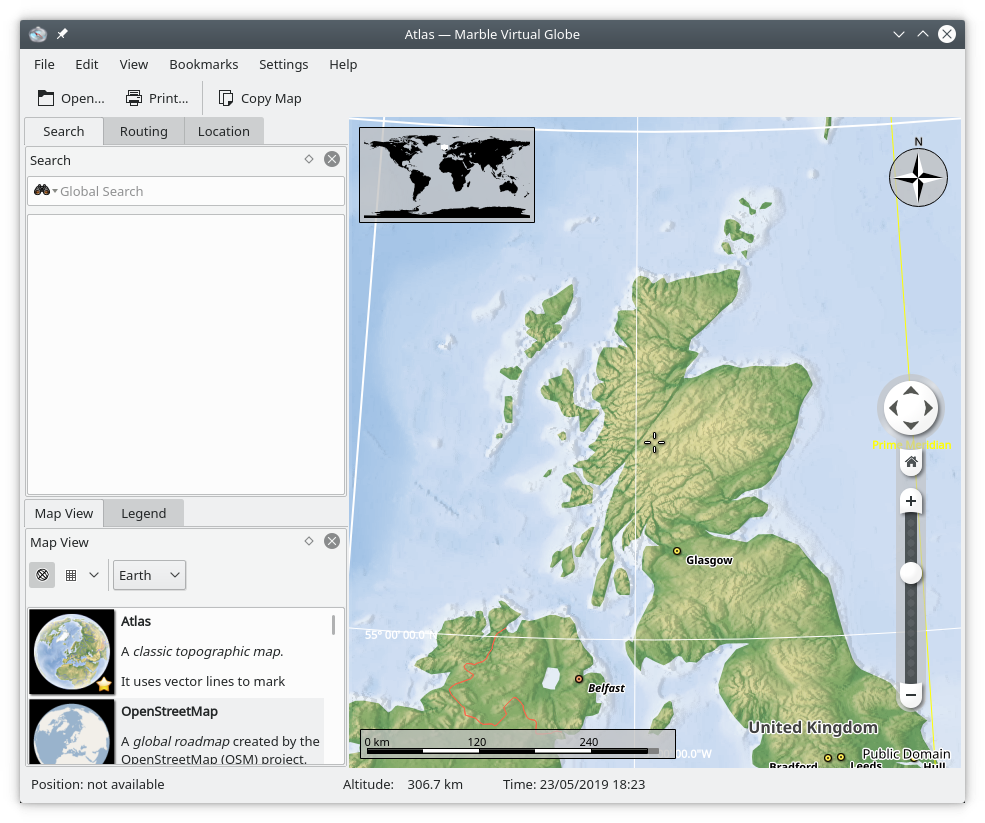Viewport: 985px width, 823px height.
Task: Close the Map View panel
Action: point(332,541)
